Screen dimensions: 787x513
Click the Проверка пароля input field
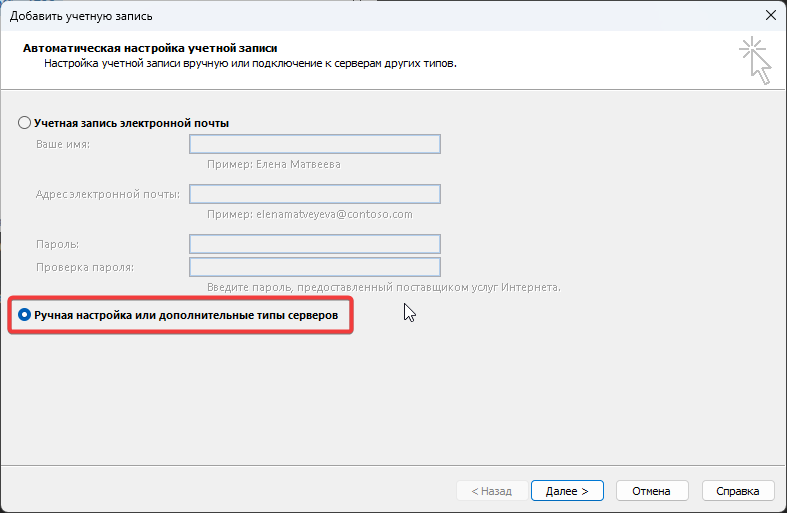(x=315, y=267)
